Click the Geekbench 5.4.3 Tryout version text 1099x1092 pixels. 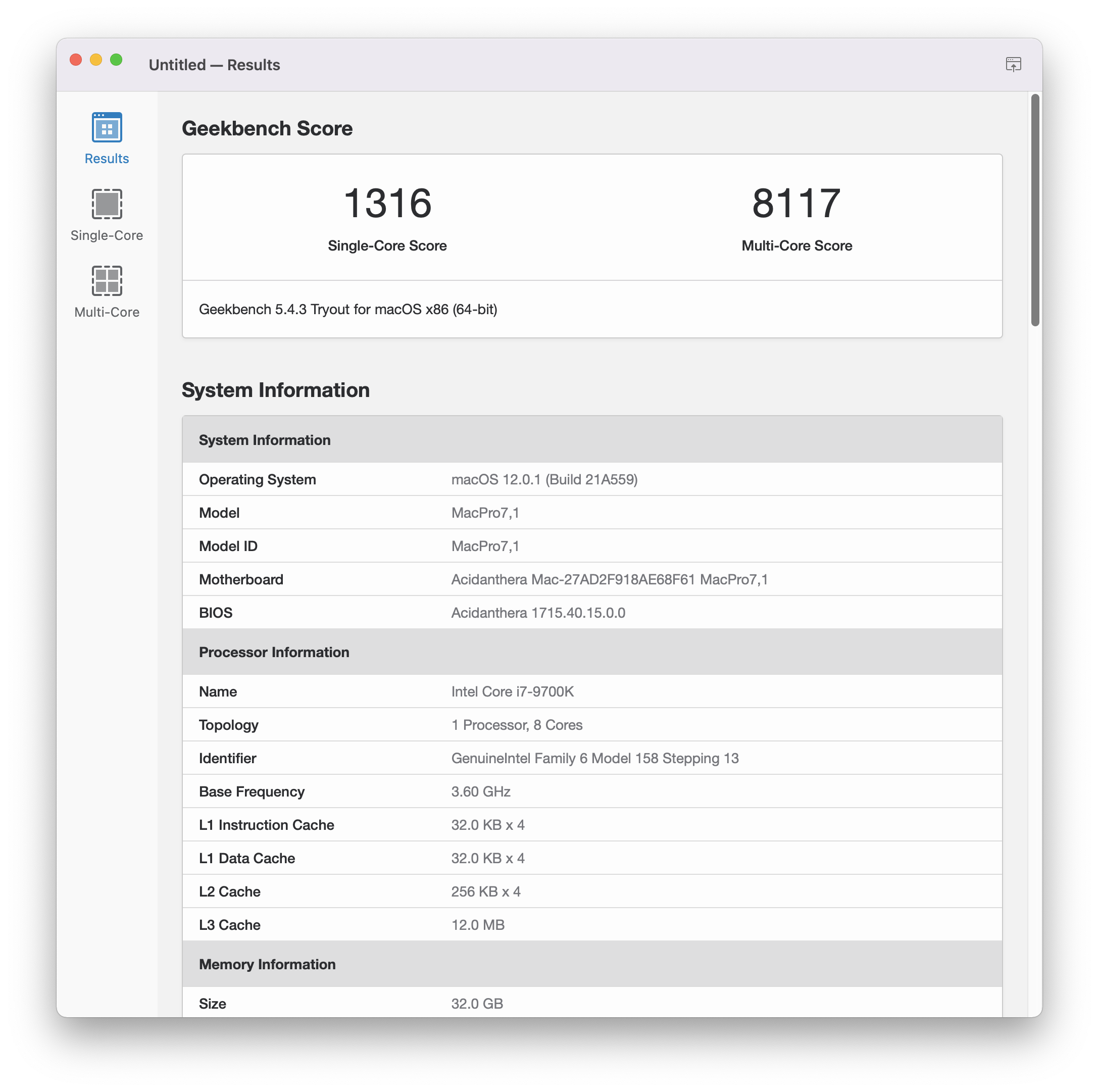(347, 310)
